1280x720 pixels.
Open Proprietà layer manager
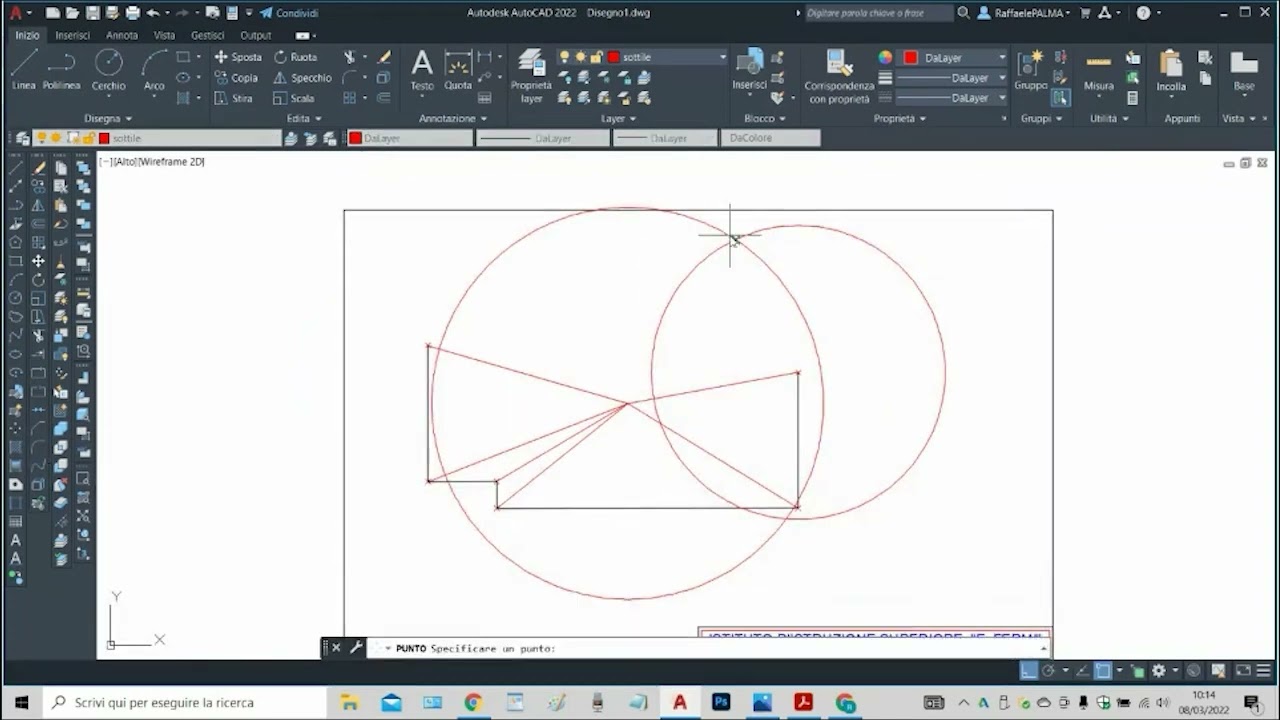click(x=531, y=76)
